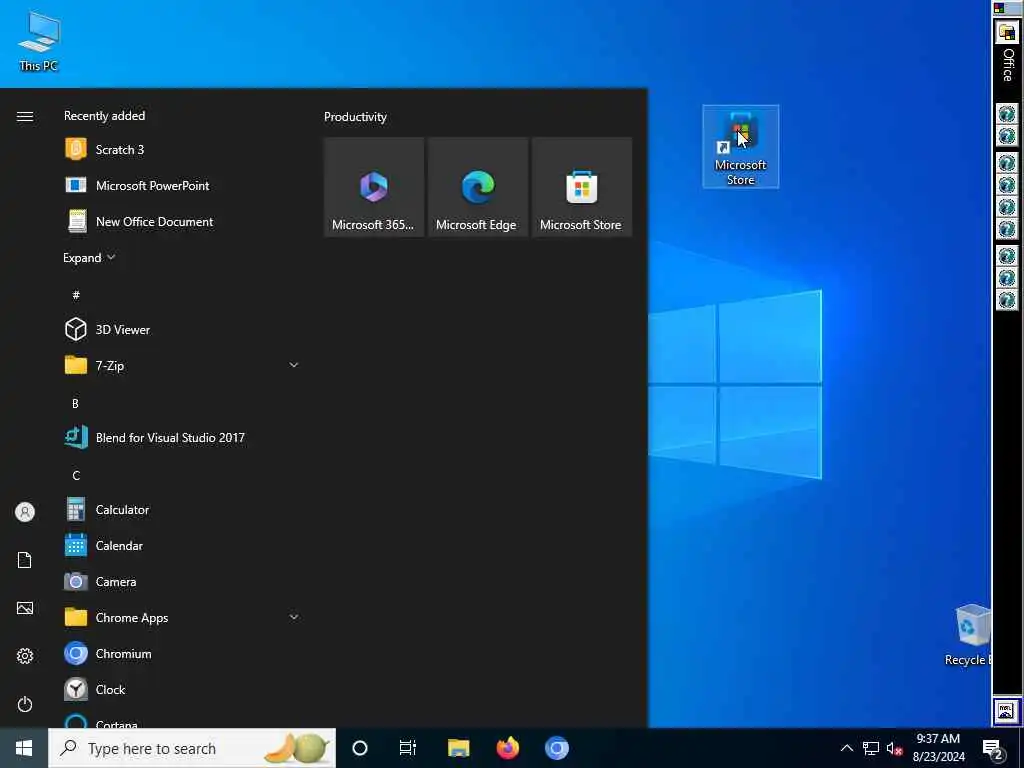Click the Productivity group heading
This screenshot has width=1024, height=768.
pyautogui.click(x=355, y=117)
